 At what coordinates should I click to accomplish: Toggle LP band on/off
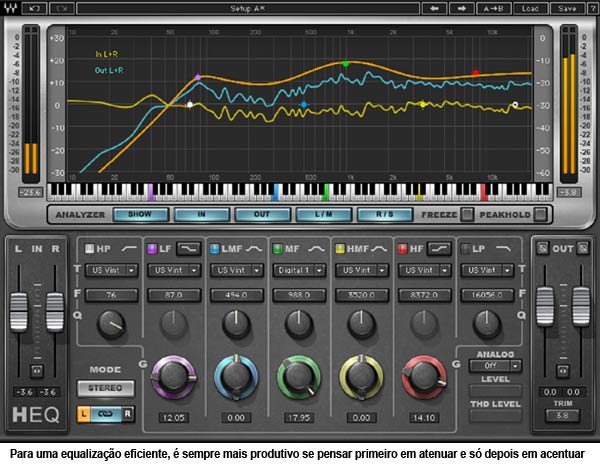[x=465, y=249]
